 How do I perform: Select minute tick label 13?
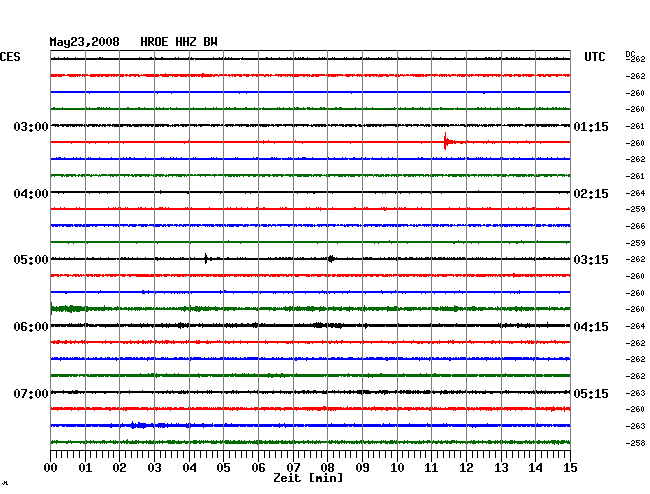click(x=501, y=468)
